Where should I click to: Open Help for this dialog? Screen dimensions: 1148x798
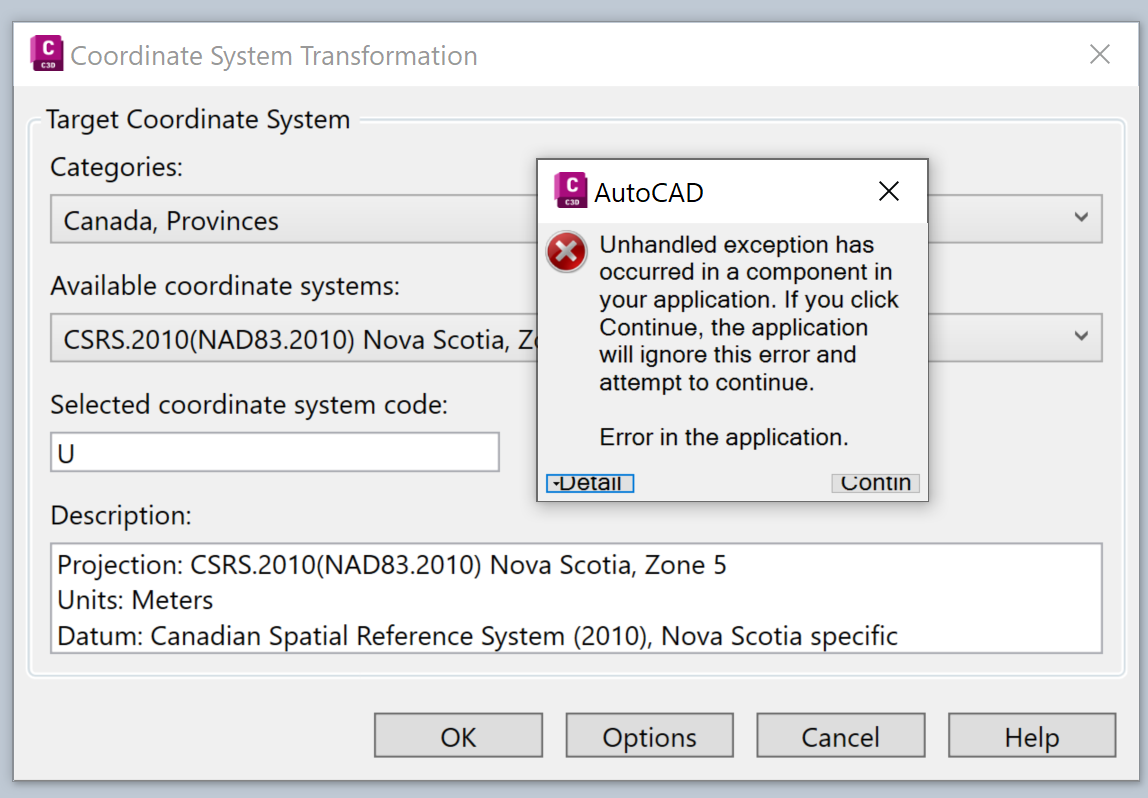pyautogui.click(x=1031, y=736)
